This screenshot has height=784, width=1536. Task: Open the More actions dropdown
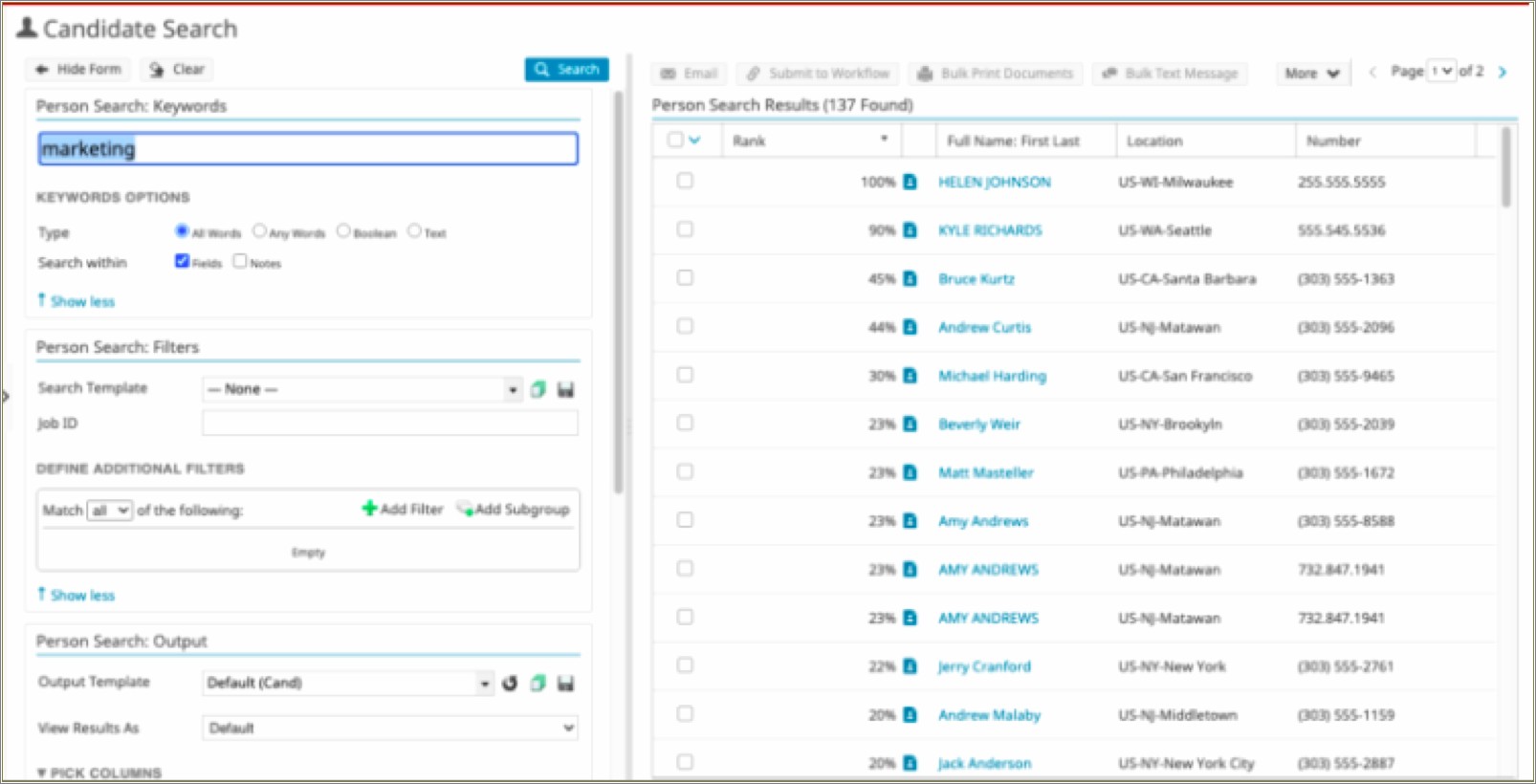(x=1312, y=74)
